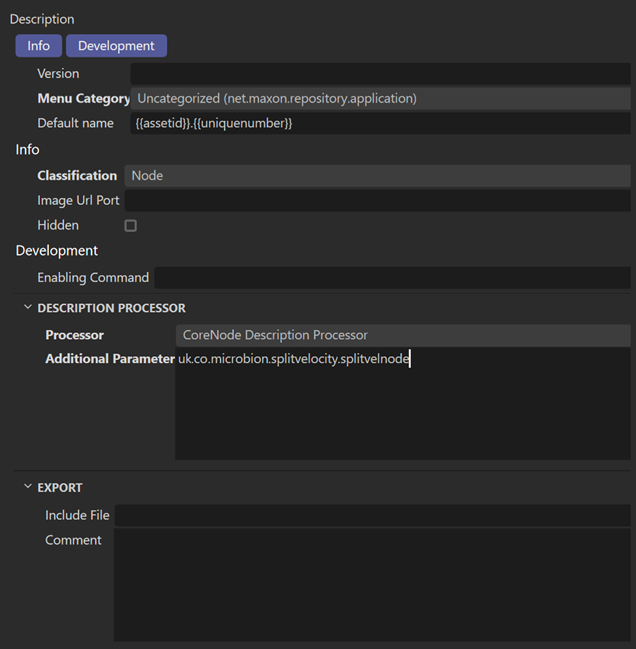Click the Hidden label text
636x649 pixels.
[x=58, y=226]
